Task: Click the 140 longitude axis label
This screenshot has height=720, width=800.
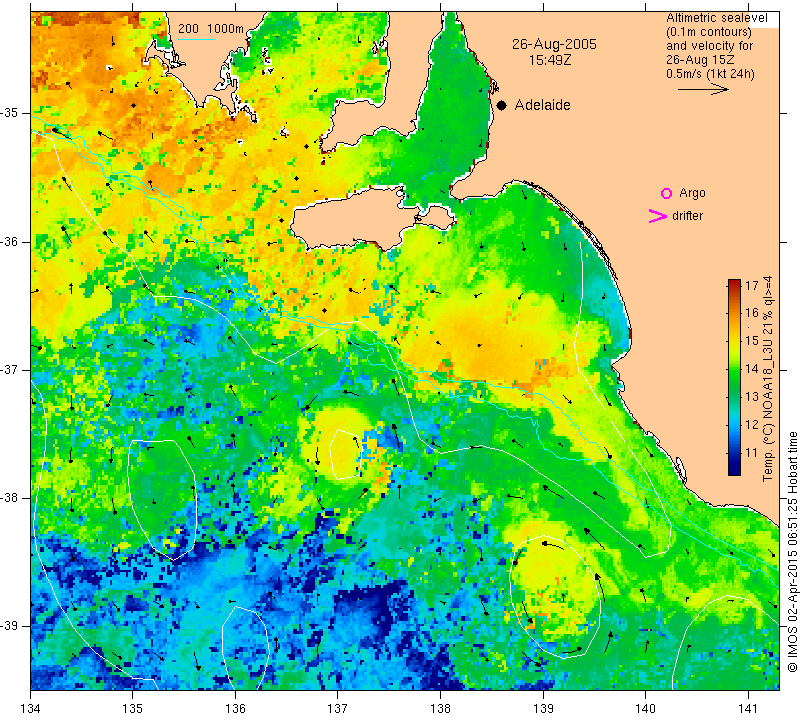Action: (645, 709)
